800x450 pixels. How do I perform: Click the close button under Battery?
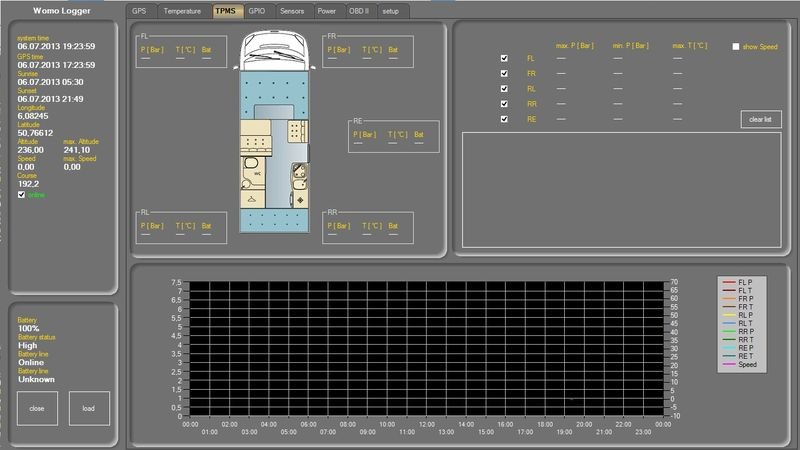point(37,408)
